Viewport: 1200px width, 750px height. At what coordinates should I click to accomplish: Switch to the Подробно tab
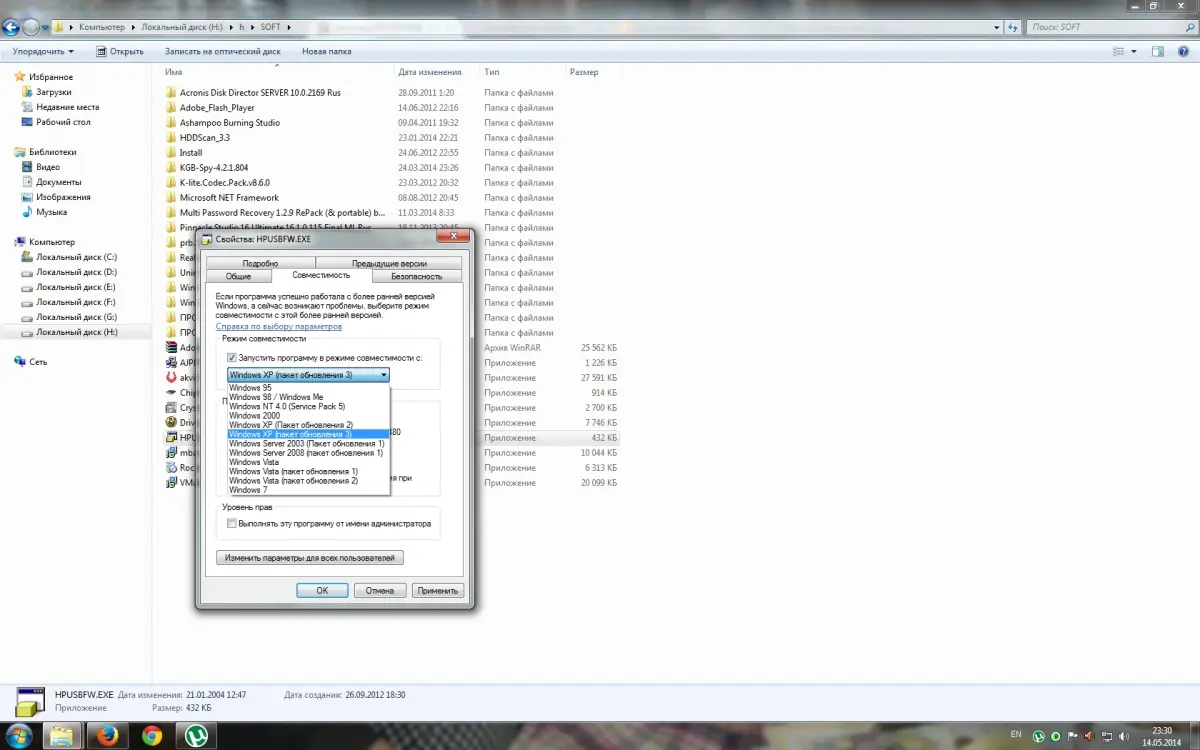pos(260,263)
